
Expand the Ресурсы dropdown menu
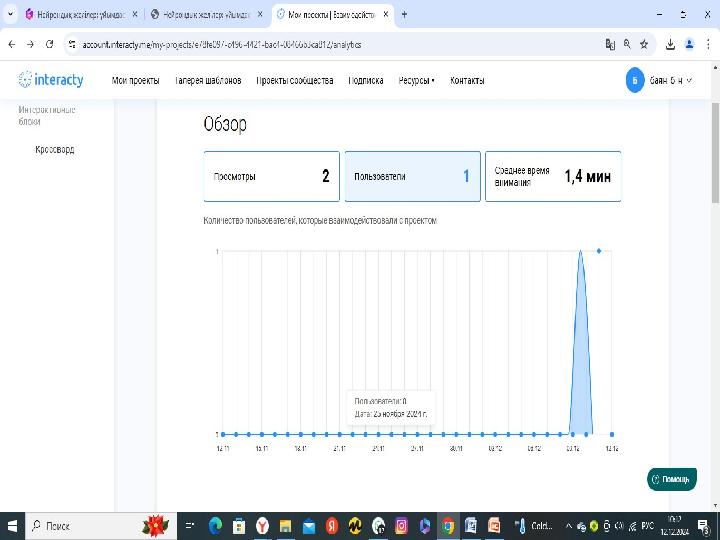click(x=416, y=80)
